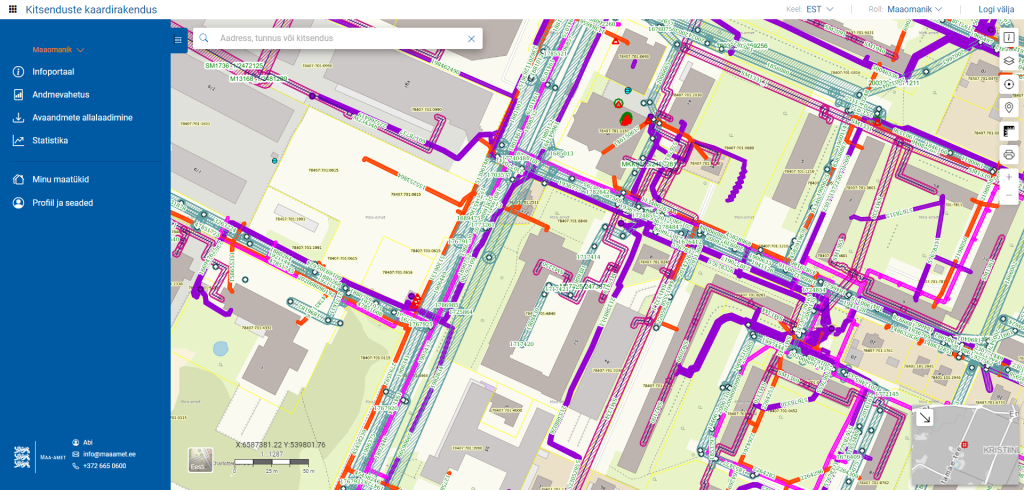
Task: Click the map label 1712420
Action: point(520,344)
